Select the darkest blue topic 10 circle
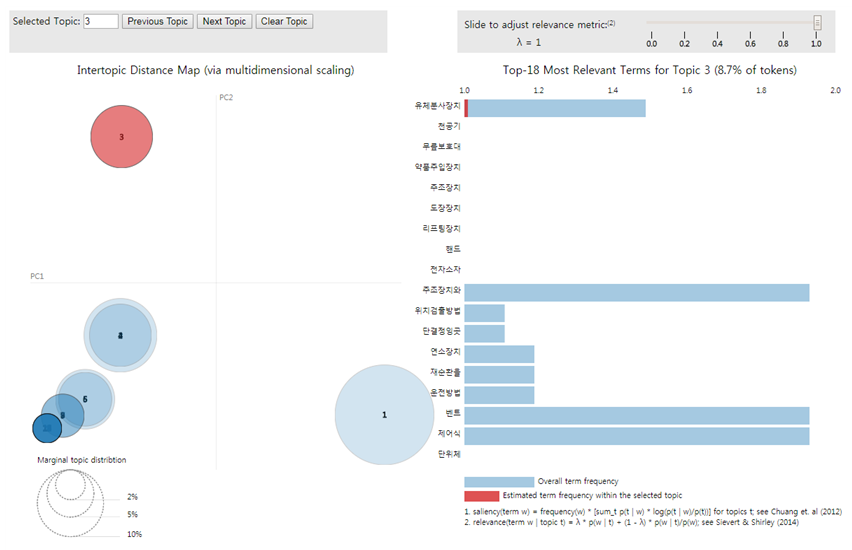Screen dimensions: 852x550 47,428
